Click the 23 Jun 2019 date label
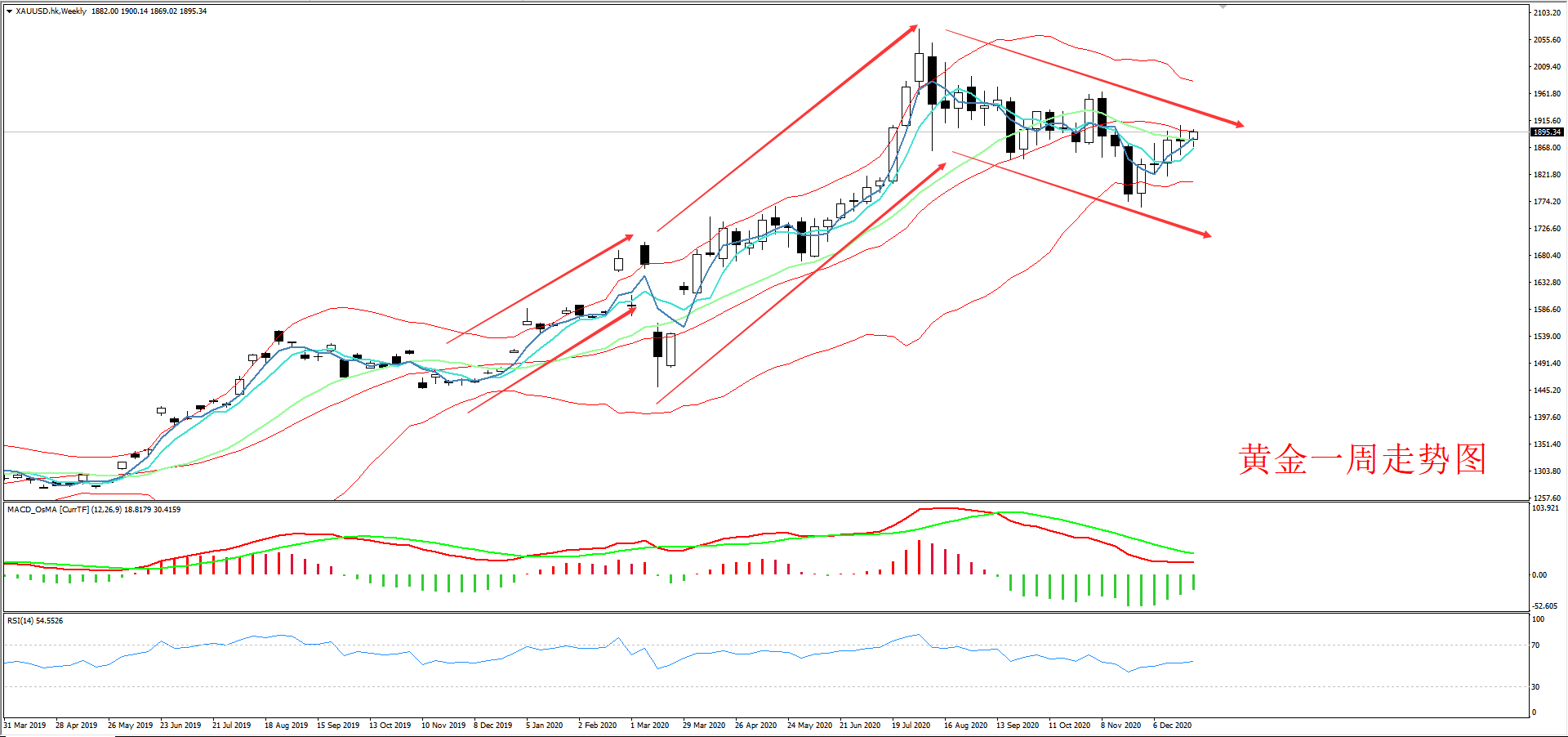Screen dimensions: 1568x737 click(180, 725)
